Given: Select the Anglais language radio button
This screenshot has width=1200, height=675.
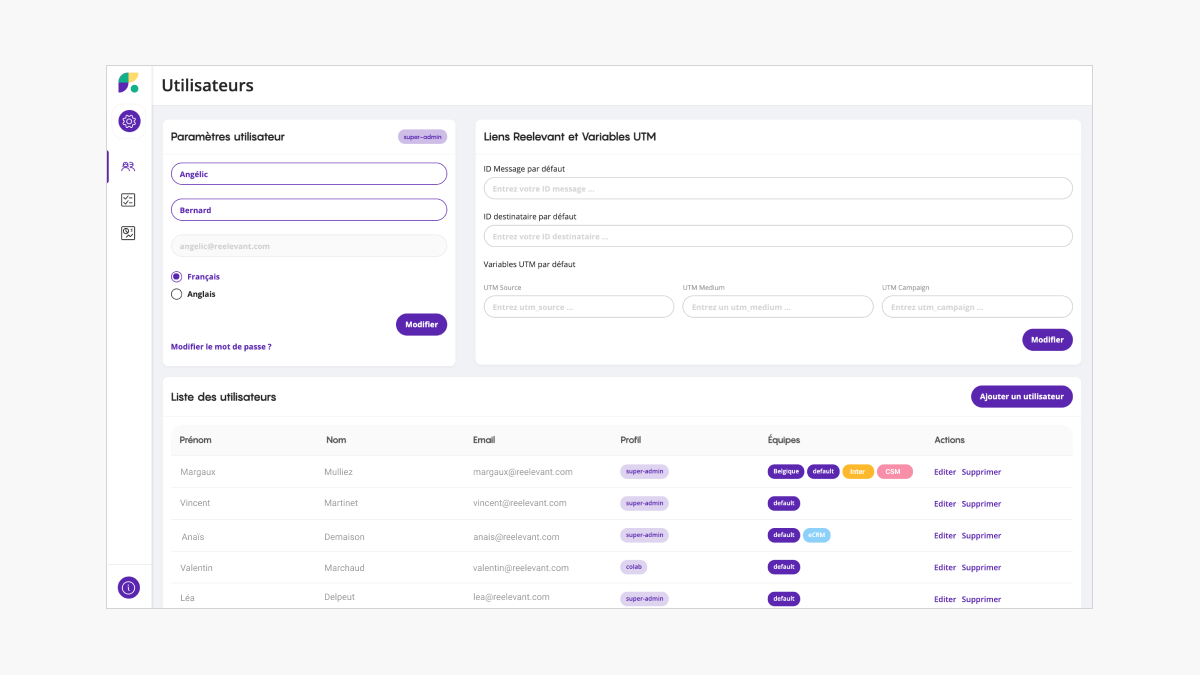Looking at the screenshot, I should (177, 294).
